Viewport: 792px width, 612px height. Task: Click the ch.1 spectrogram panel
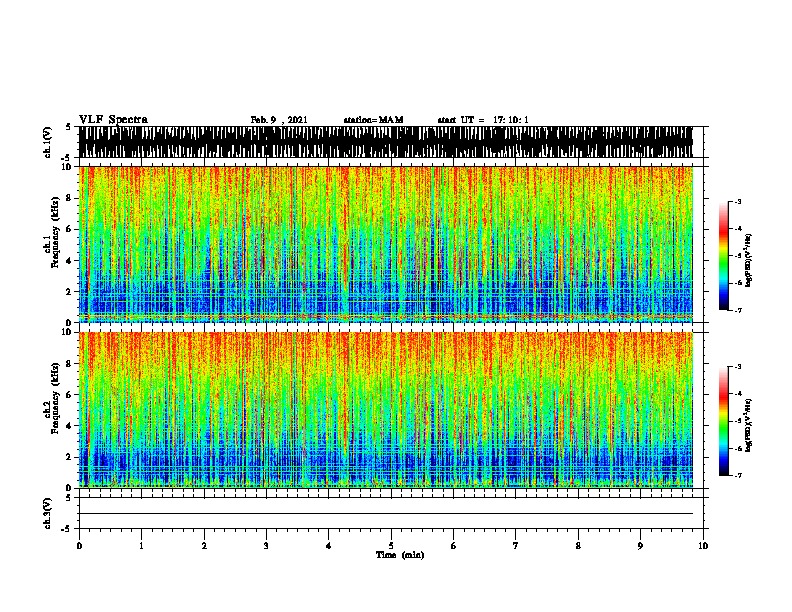pyautogui.click(x=386, y=244)
